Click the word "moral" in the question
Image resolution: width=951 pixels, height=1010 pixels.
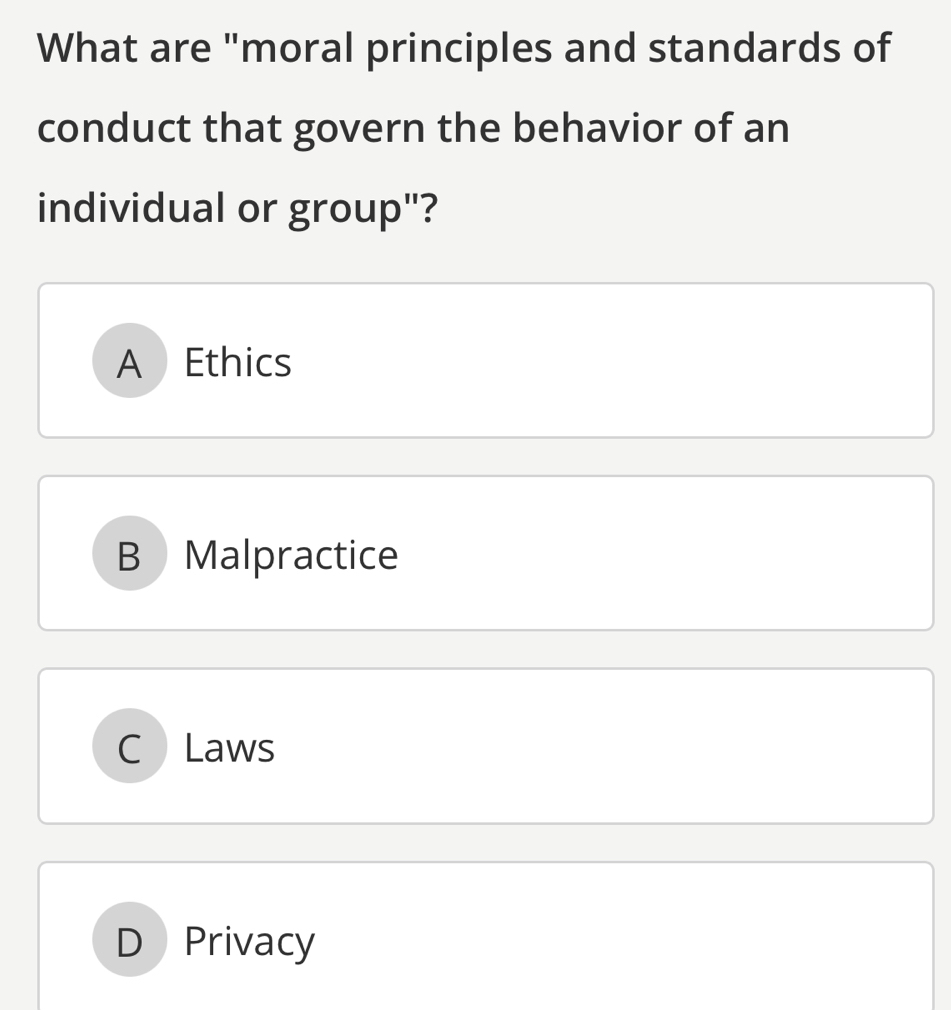click(296, 48)
